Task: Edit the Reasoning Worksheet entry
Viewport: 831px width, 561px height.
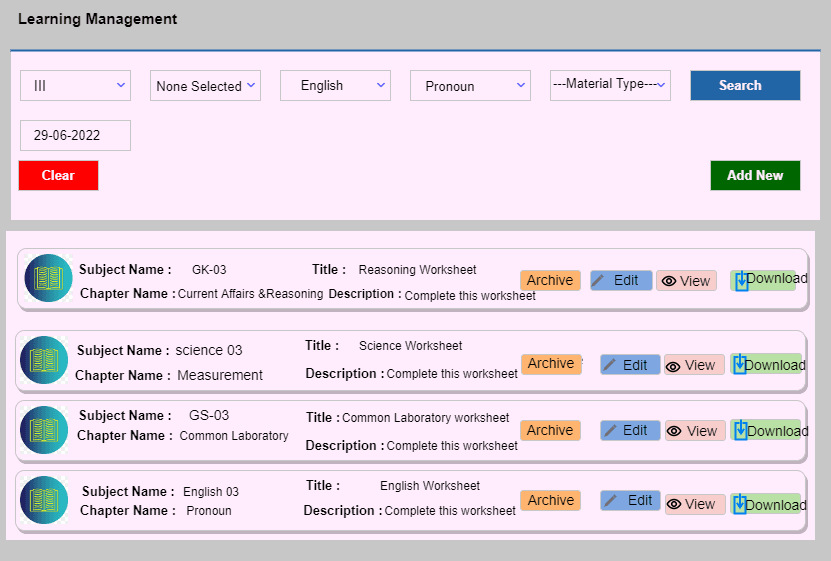Action: [621, 280]
